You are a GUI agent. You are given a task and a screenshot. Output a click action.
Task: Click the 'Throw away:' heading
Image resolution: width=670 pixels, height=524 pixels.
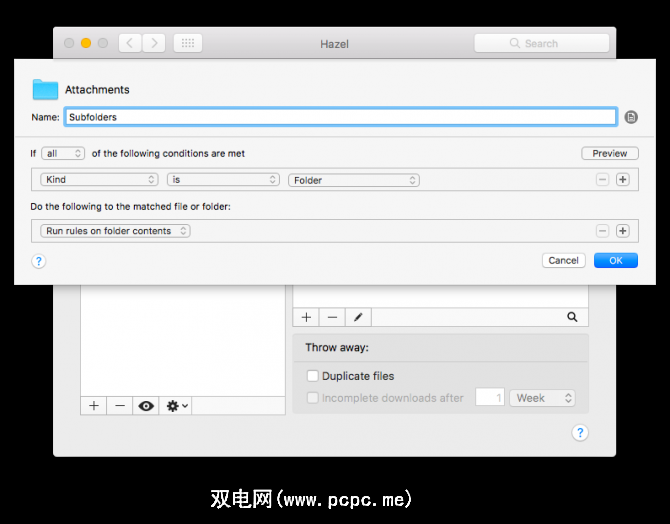(x=337, y=347)
